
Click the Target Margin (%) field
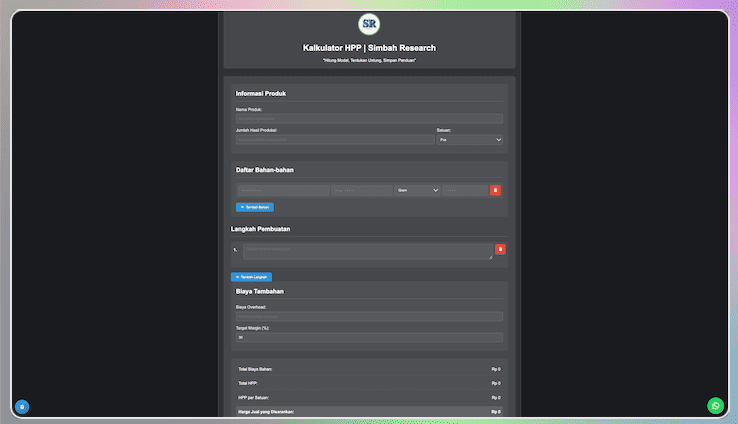click(x=369, y=338)
